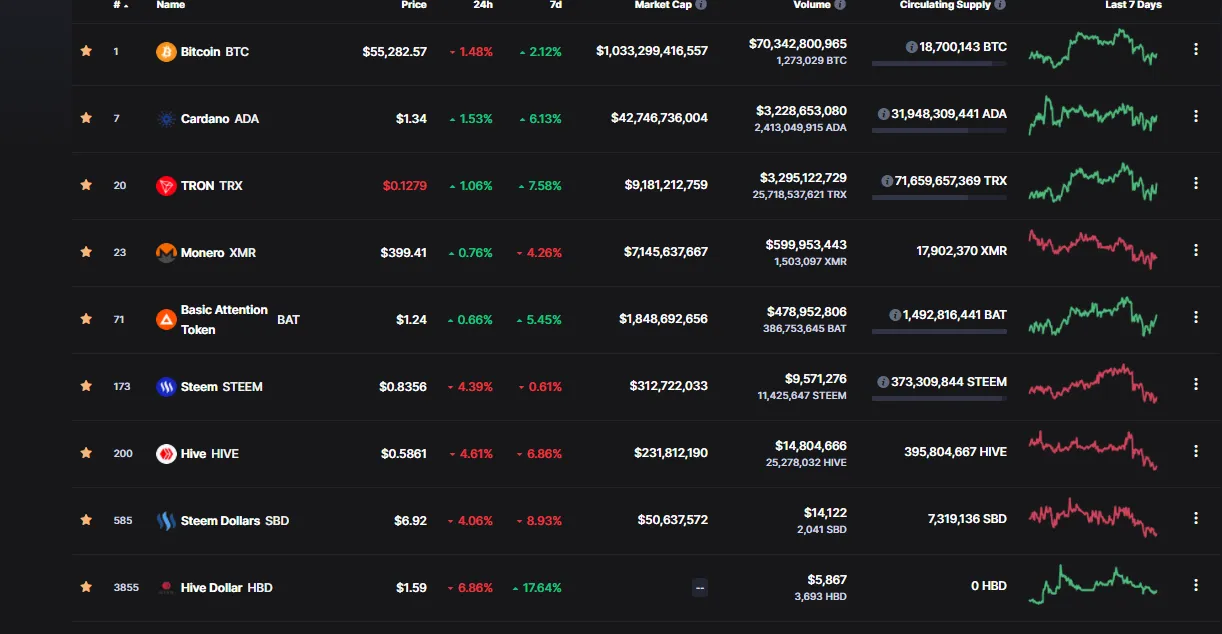Click TRON price $0.1279
Screen dimensions: 1222x634
coord(405,186)
